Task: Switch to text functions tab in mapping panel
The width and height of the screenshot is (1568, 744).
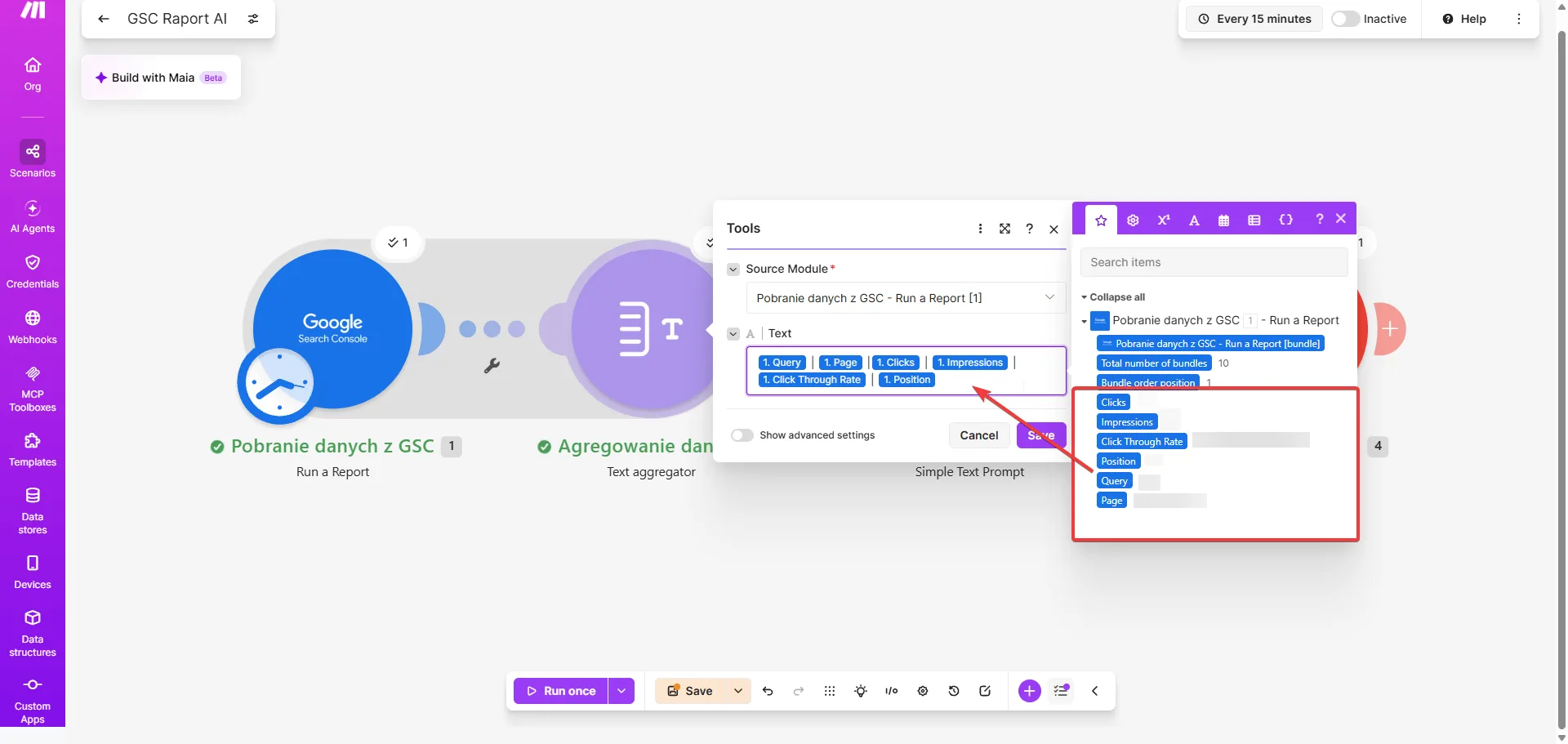Action: 1194,220
